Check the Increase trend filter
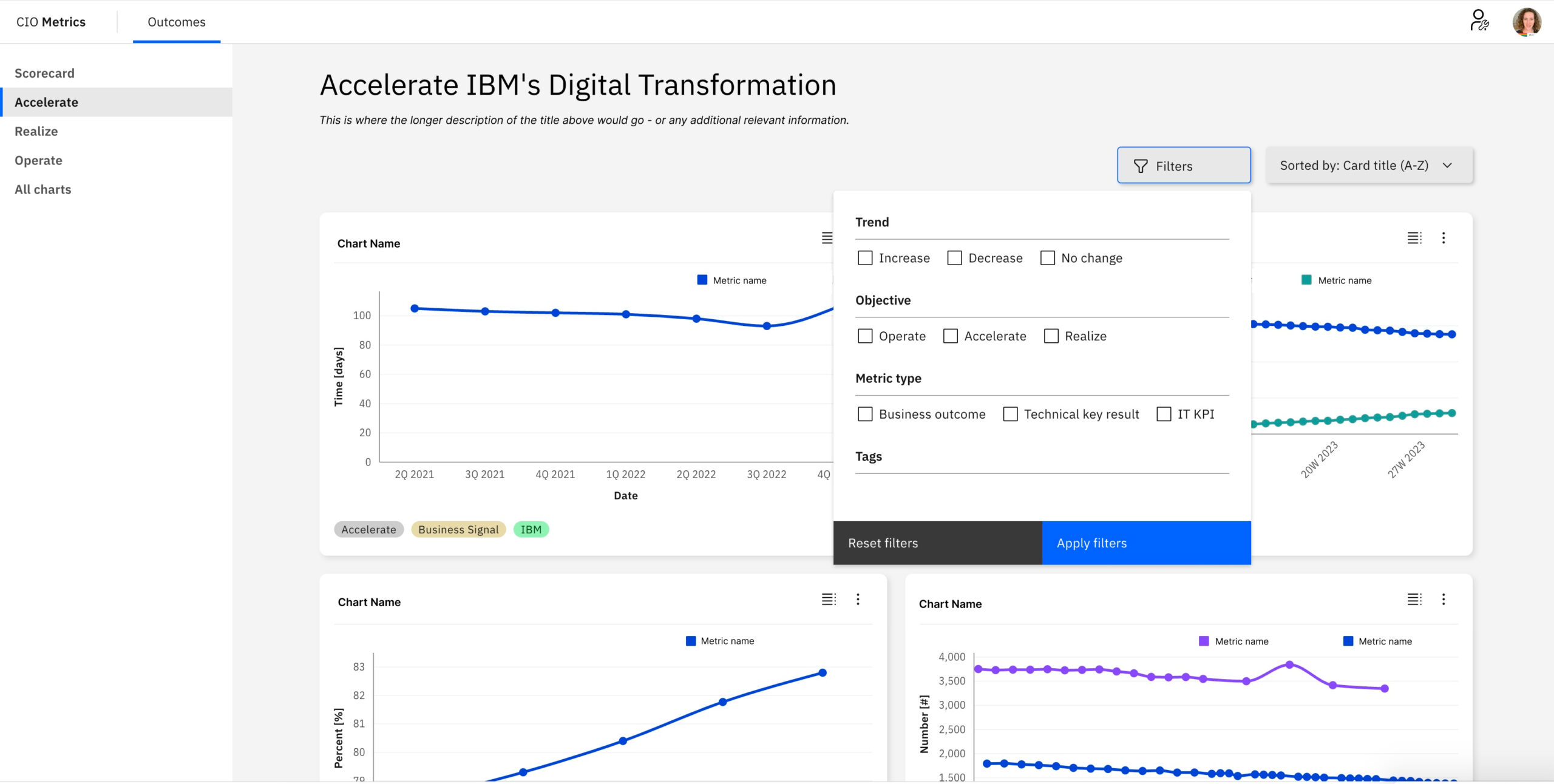Screen dimensions: 1554x784 [865, 258]
